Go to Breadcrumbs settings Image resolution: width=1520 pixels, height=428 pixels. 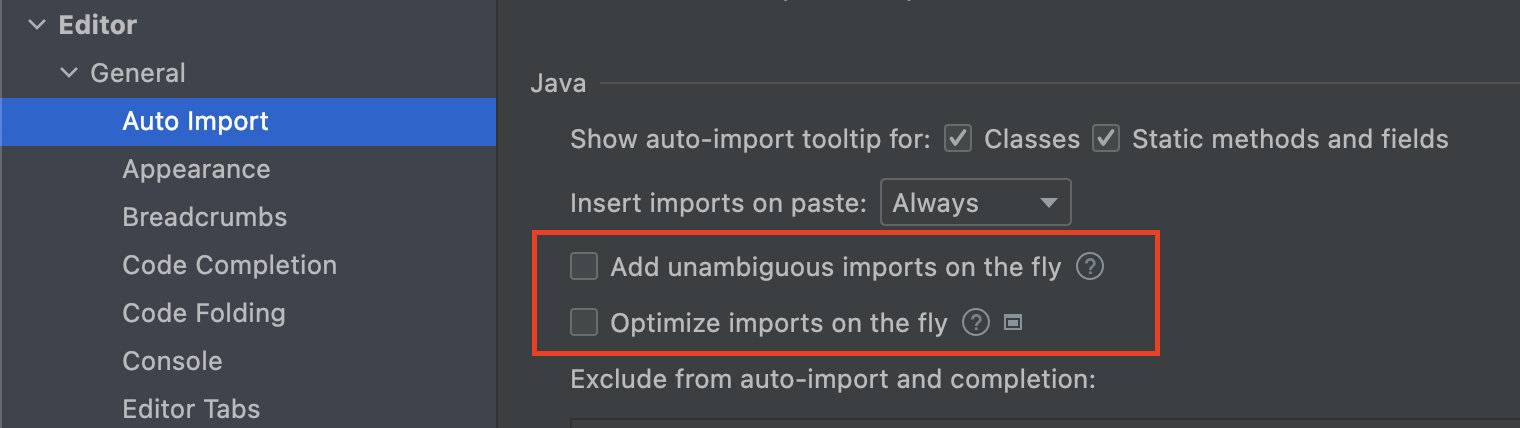[204, 217]
